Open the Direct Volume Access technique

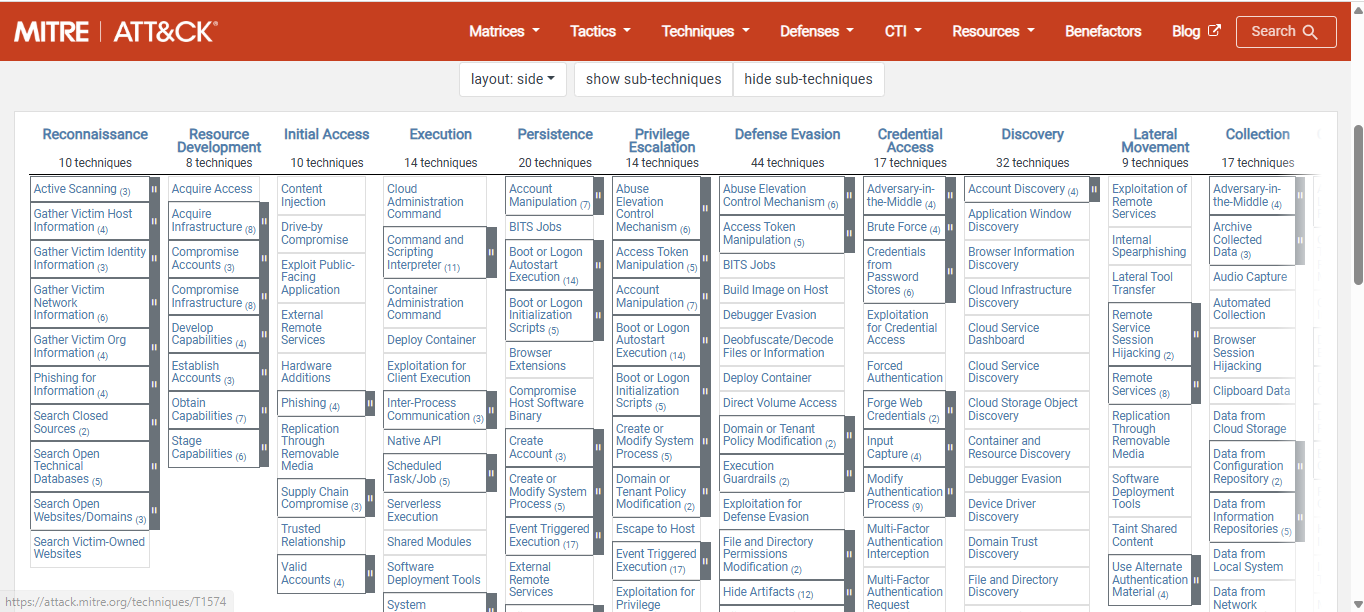click(779, 403)
